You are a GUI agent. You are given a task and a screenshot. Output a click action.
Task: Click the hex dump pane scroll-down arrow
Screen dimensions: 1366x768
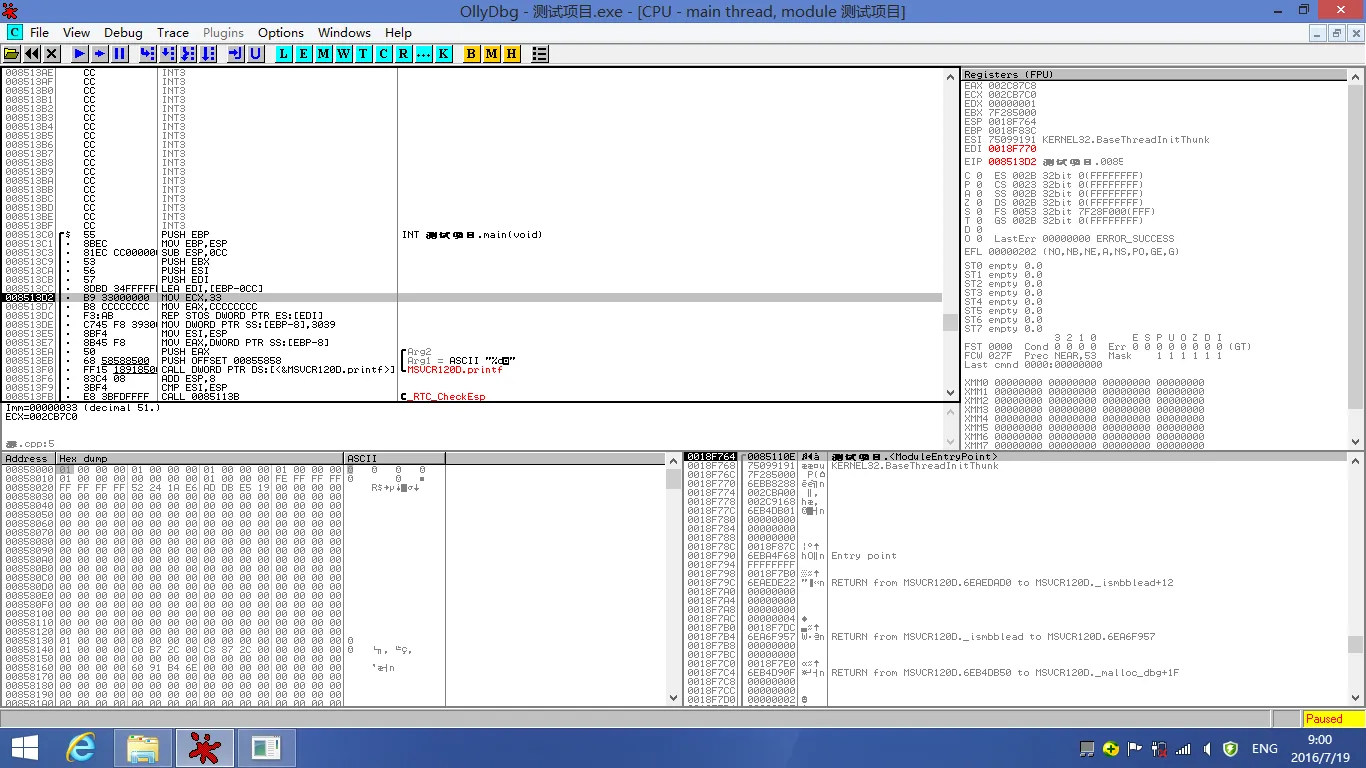tap(674, 697)
